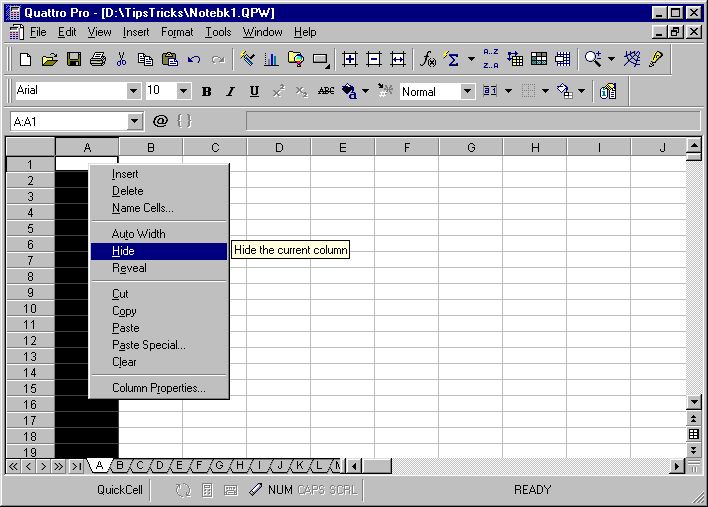708x507 pixels.
Task: Open the Tools menu
Action: coord(218,32)
